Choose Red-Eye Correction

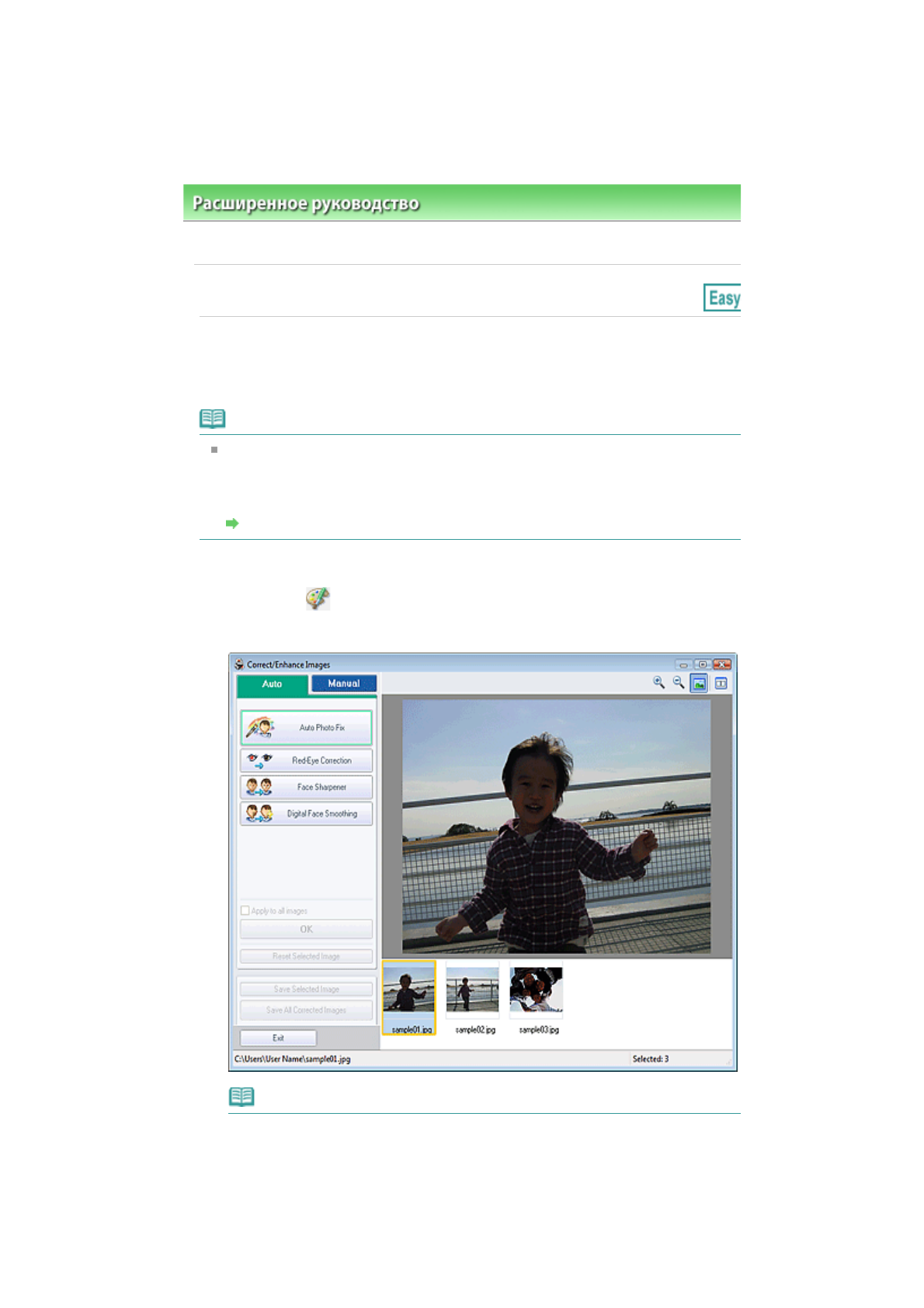pyautogui.click(x=306, y=760)
